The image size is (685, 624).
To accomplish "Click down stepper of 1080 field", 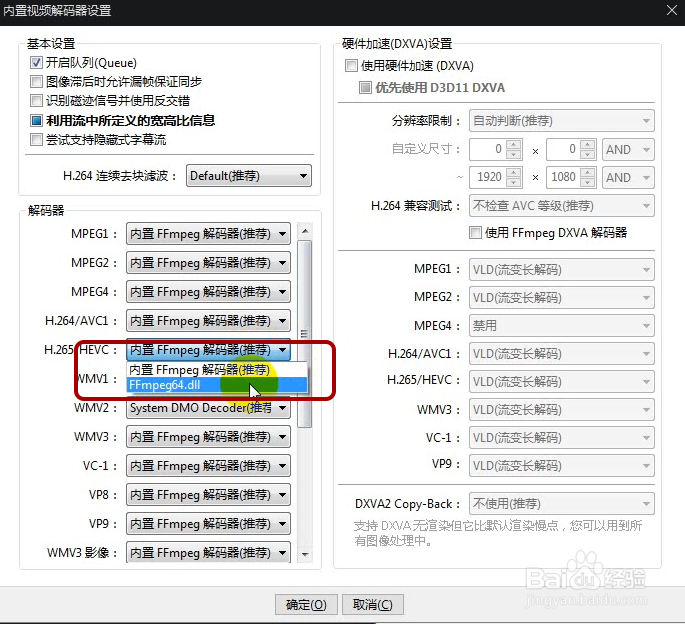I will click(x=588, y=182).
